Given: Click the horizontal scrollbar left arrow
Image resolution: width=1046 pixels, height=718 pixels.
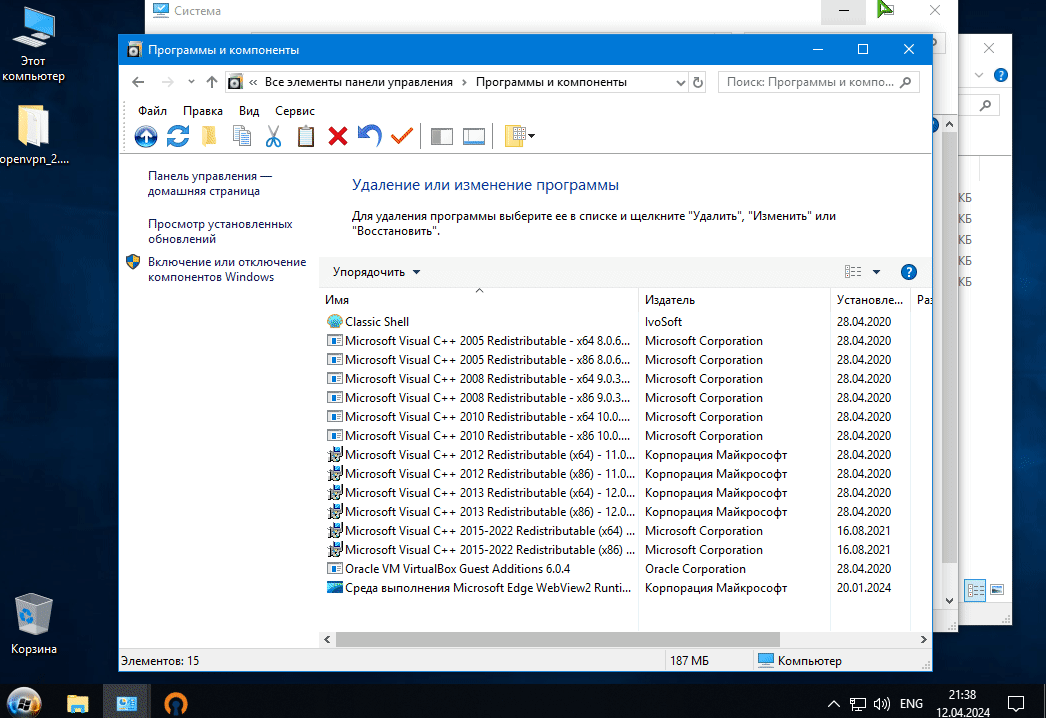Looking at the screenshot, I should pos(327,639).
